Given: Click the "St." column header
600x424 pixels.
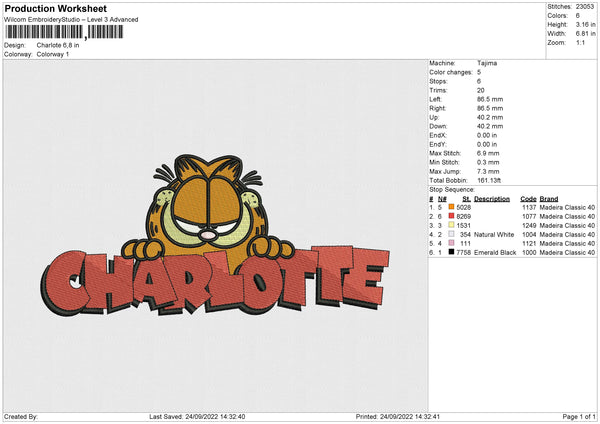Looking at the screenshot, I should pos(466,199).
